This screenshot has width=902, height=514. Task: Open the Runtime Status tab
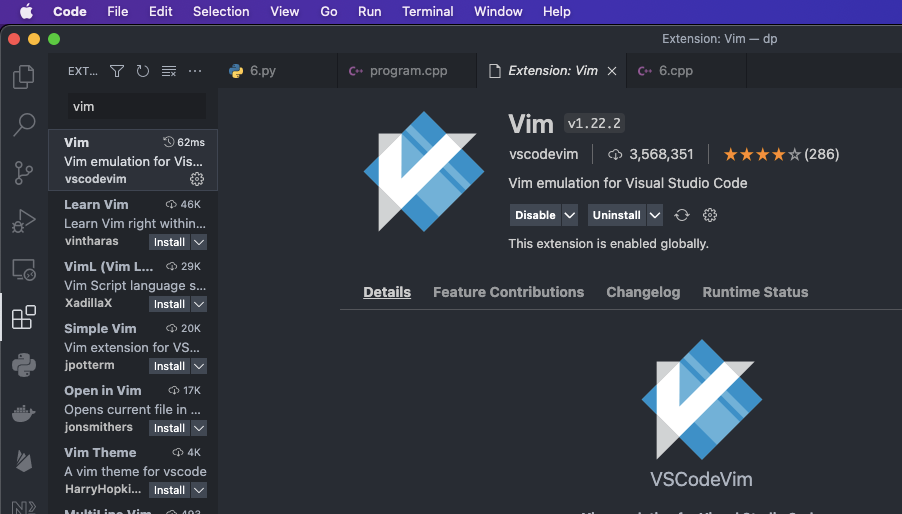point(755,292)
